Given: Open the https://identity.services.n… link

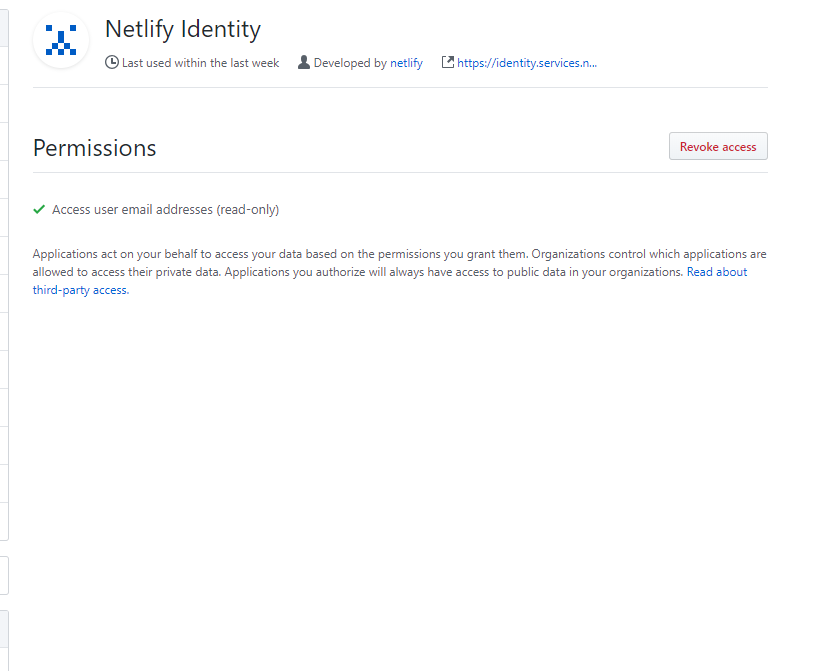Looking at the screenshot, I should tap(526, 62).
